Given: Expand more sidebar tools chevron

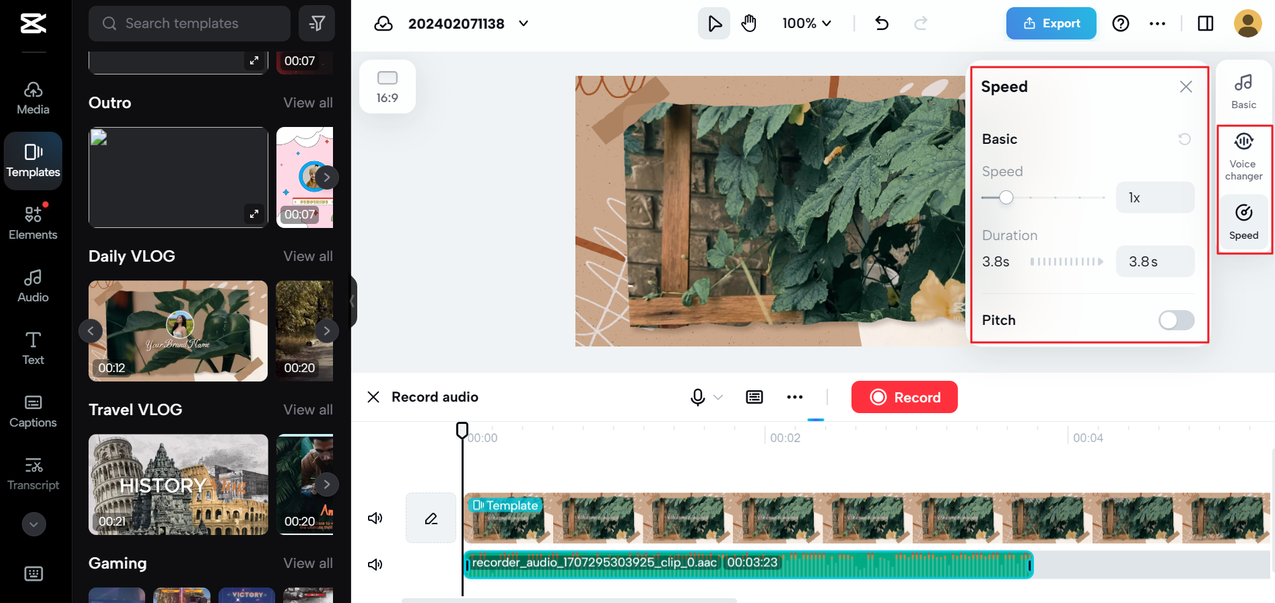Looking at the screenshot, I should pyautogui.click(x=33, y=524).
